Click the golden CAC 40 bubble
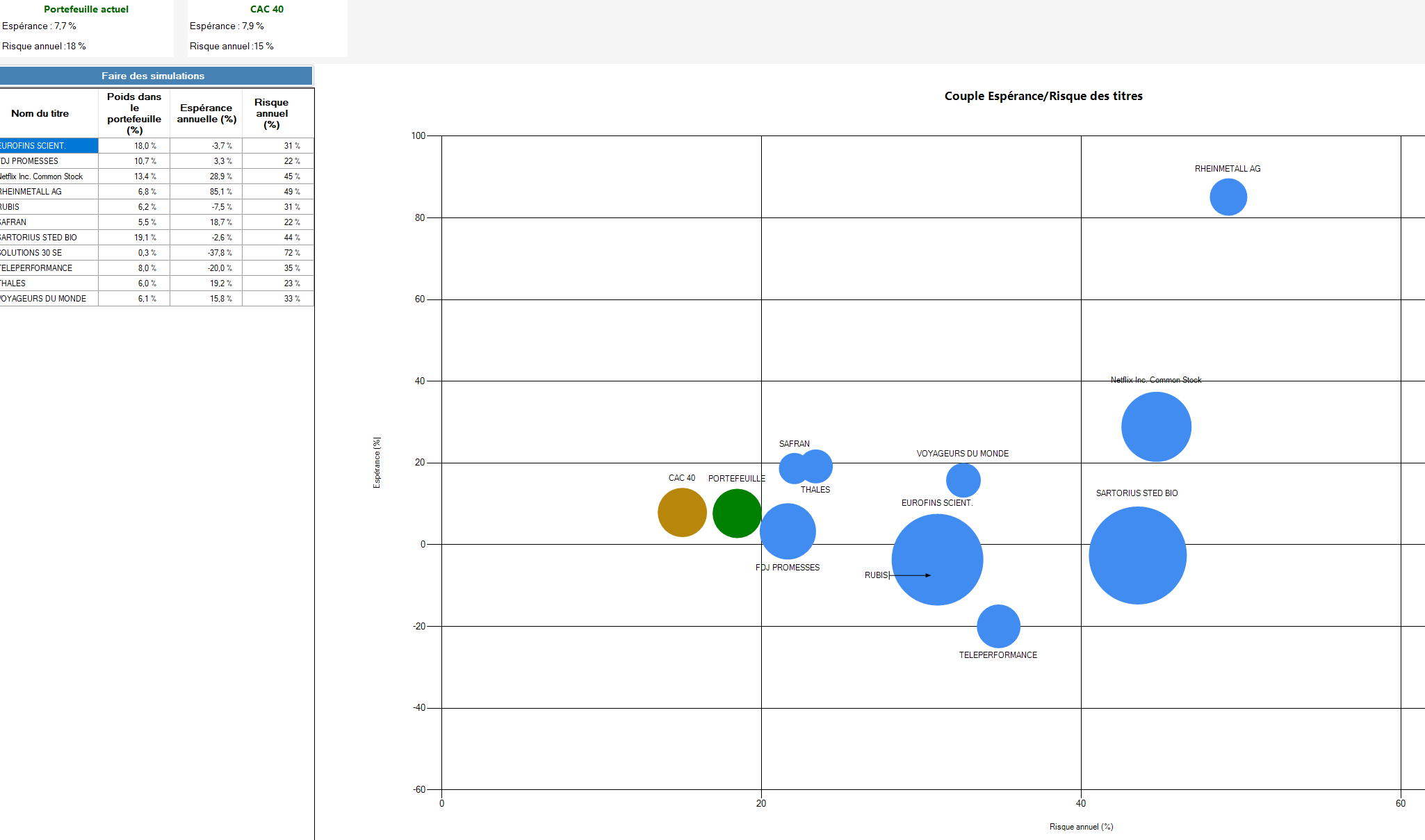Viewport: 1425px width, 840px height. pyautogui.click(x=682, y=513)
